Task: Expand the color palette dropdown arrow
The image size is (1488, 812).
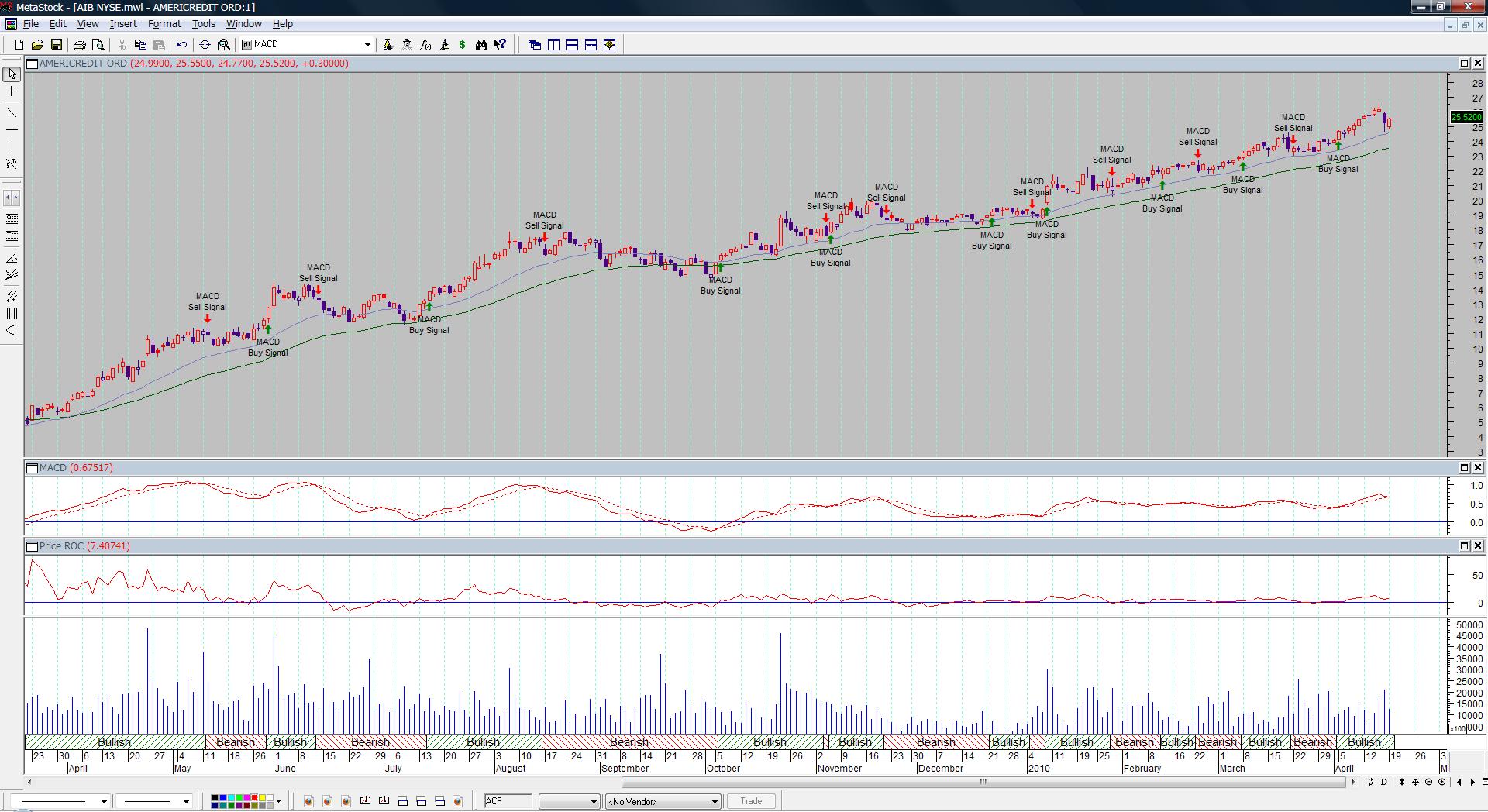Action: 278,801
